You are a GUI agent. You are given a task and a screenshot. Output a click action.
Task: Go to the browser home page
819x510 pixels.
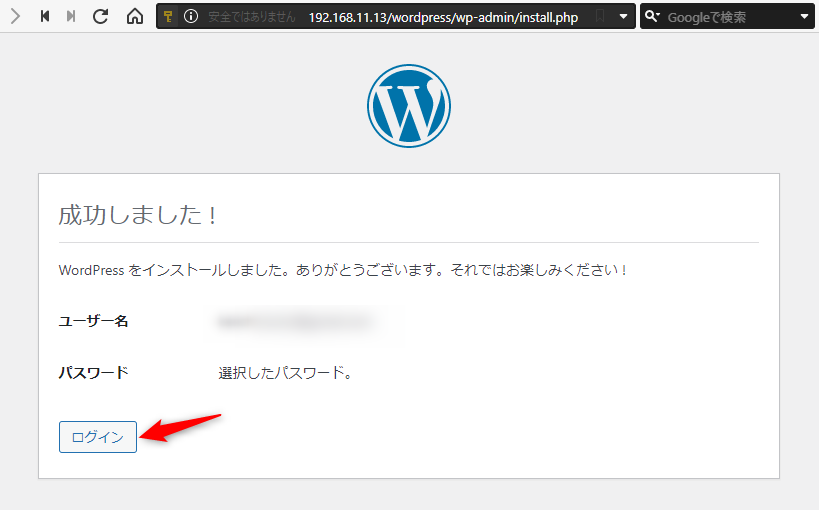[135, 17]
